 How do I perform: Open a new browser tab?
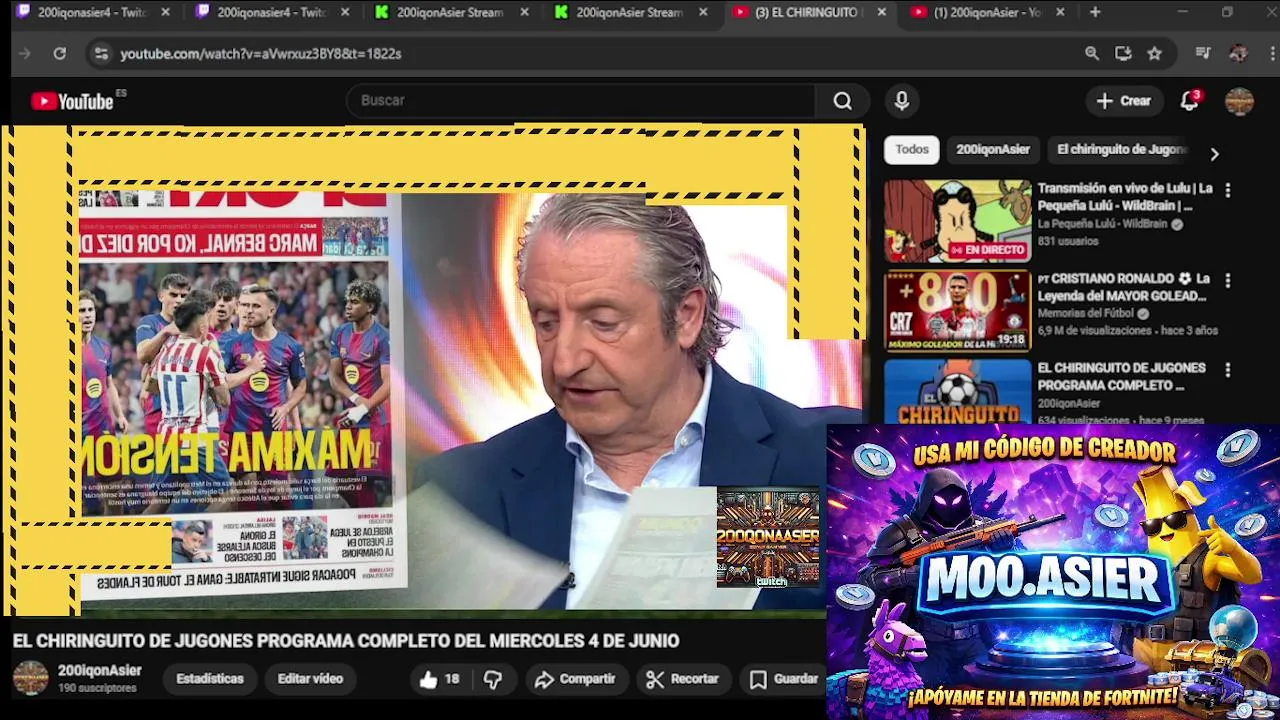pos(1095,12)
